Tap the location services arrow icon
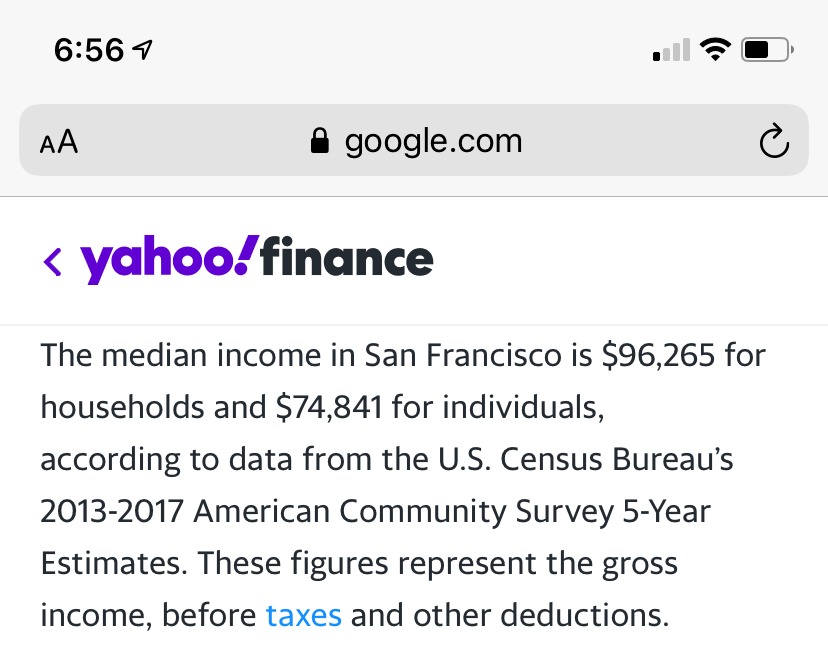The height and width of the screenshot is (653, 828). pyautogui.click(x=143, y=50)
